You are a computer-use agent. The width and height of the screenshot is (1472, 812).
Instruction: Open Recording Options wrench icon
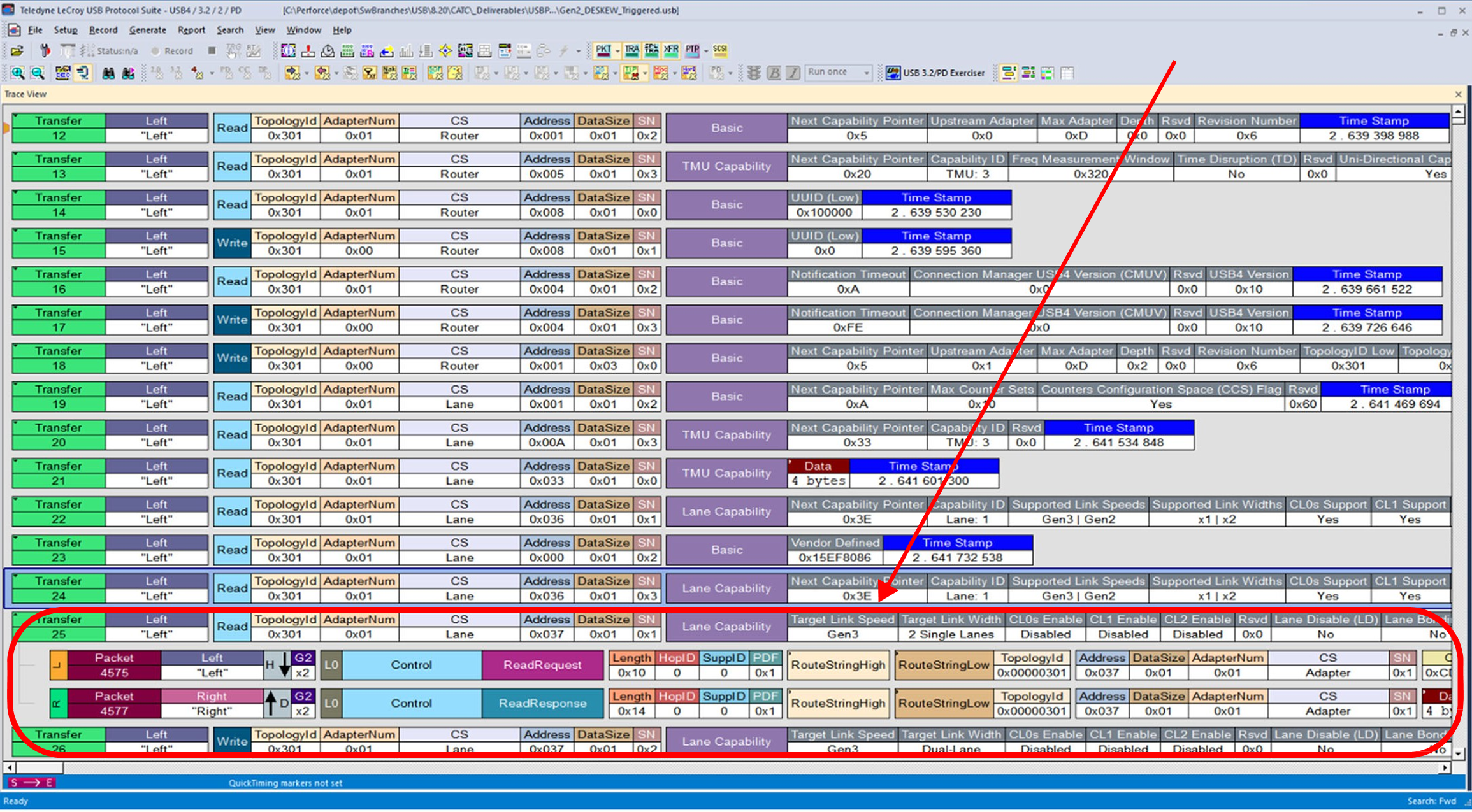point(45,51)
